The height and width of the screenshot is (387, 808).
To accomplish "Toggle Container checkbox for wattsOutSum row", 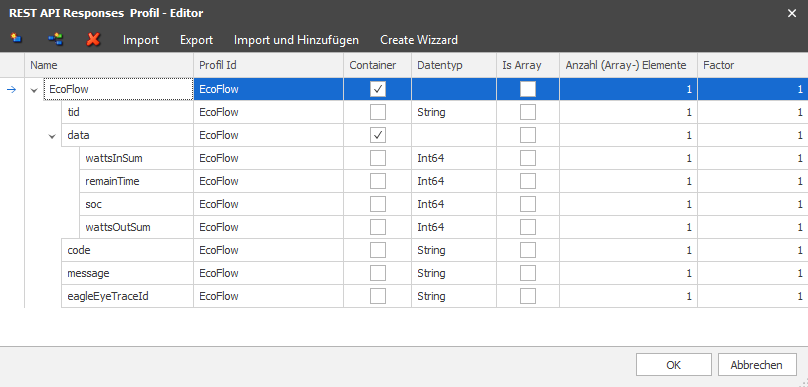I will tap(378, 227).
